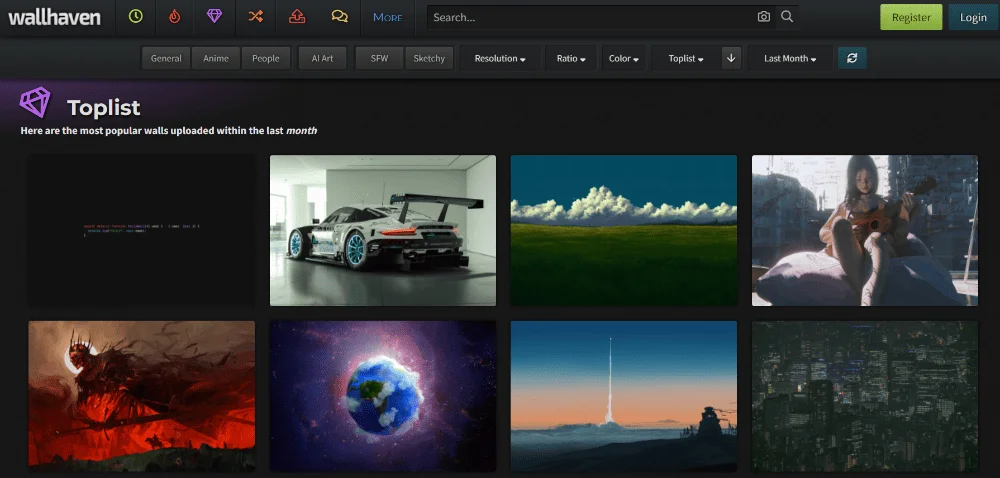Expand the Resolution dropdown
Image resolution: width=1000 pixels, height=478 pixels.
(x=500, y=58)
